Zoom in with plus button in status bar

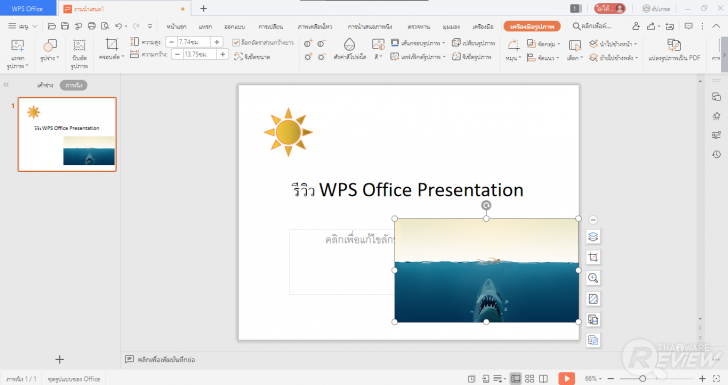[702, 379]
